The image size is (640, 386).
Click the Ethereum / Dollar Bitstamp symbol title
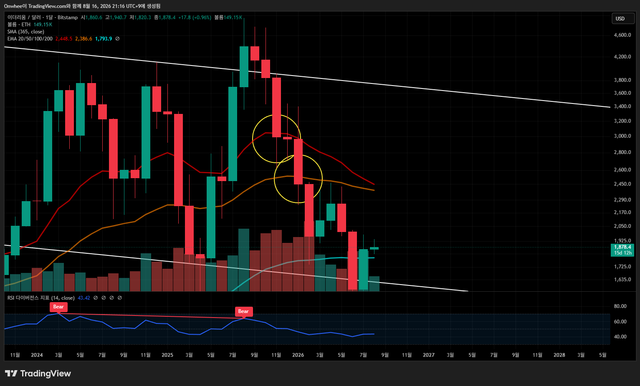click(42, 18)
